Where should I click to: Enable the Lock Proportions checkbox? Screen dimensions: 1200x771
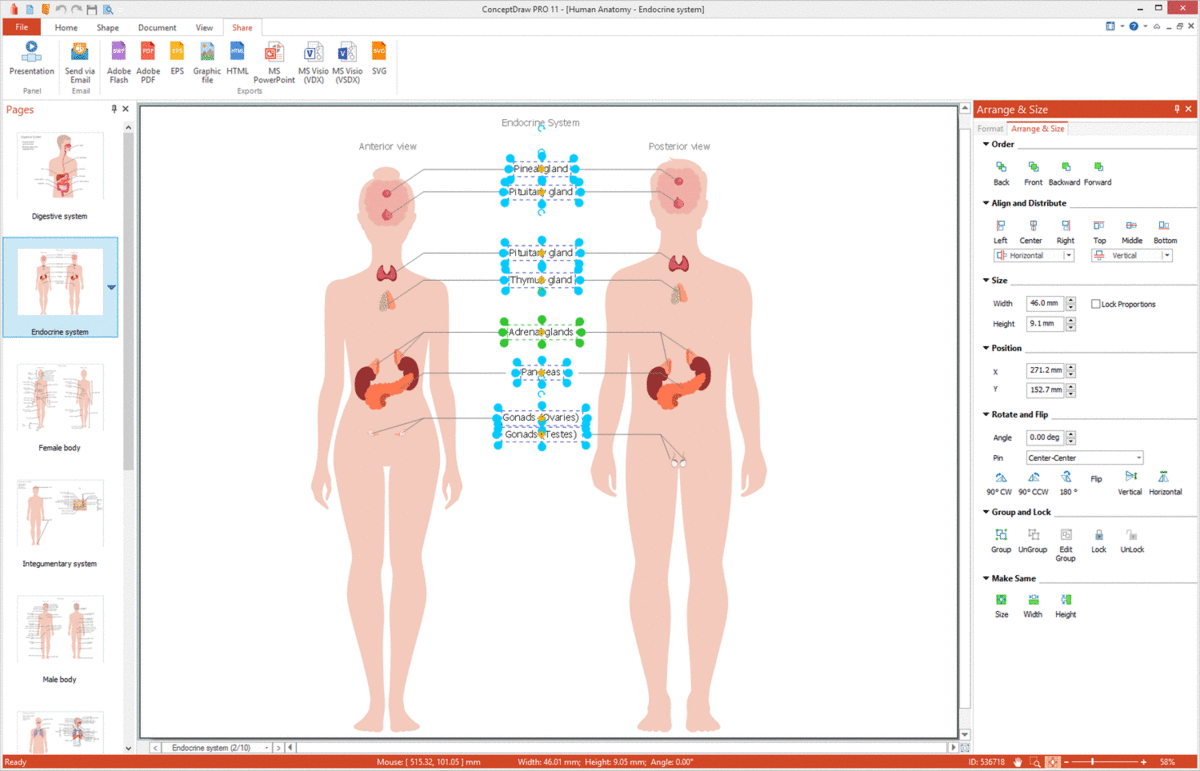1096,304
